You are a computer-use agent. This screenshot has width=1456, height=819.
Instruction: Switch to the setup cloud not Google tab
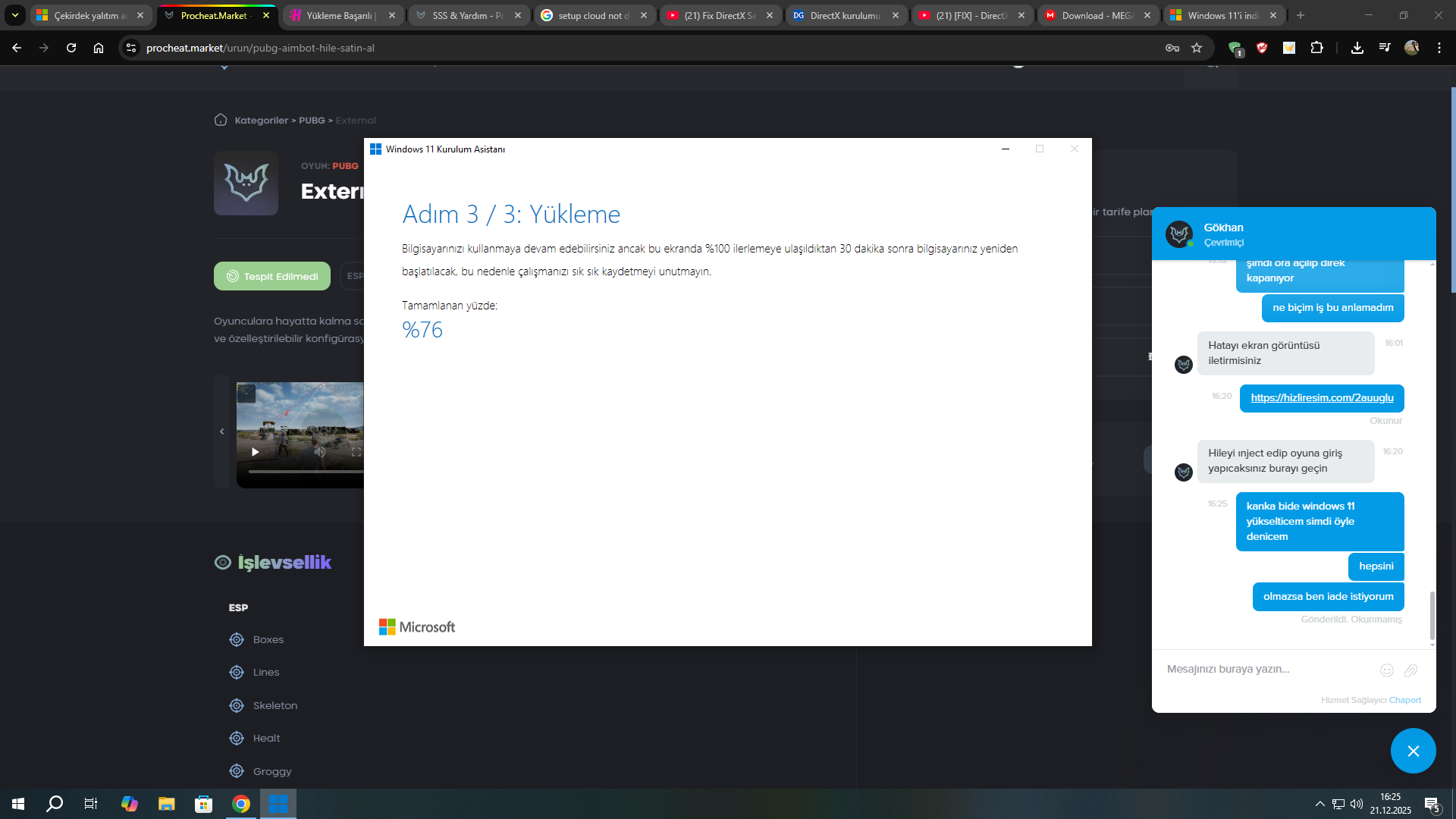tap(595, 15)
